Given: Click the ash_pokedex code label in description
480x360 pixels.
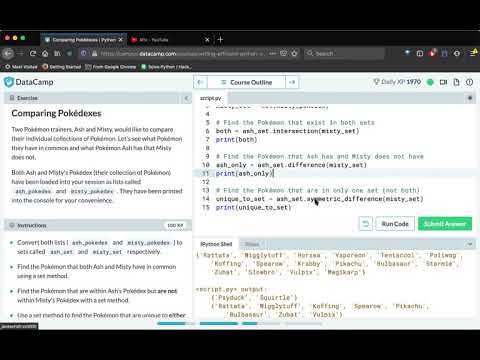Looking at the screenshot, I should coord(33,191).
